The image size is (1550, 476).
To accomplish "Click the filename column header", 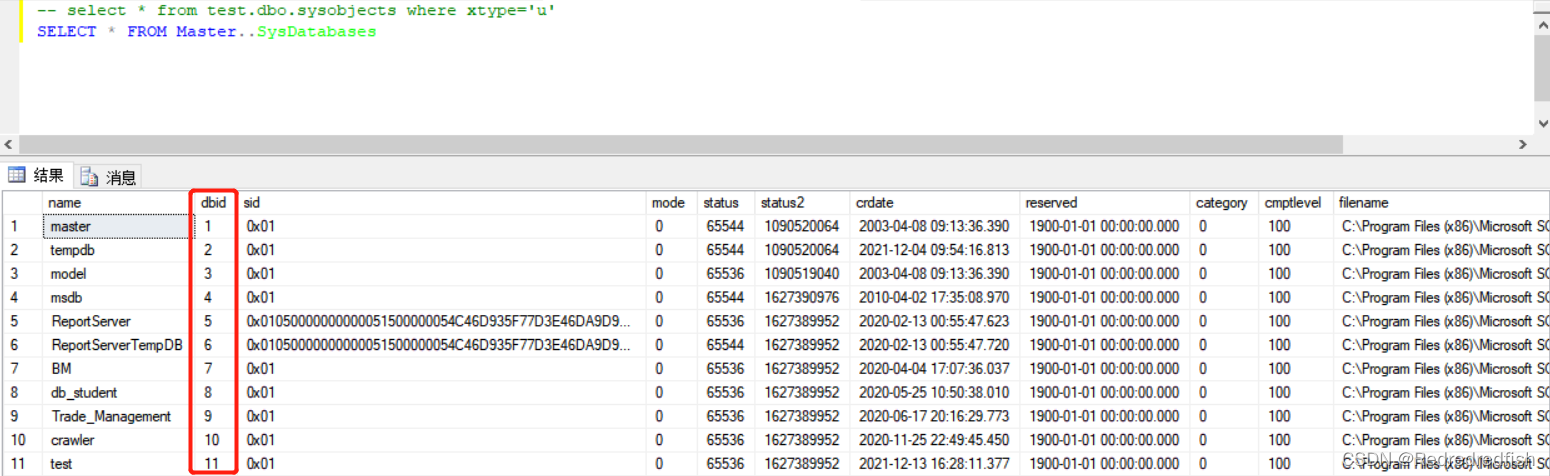I will [x=1442, y=203].
